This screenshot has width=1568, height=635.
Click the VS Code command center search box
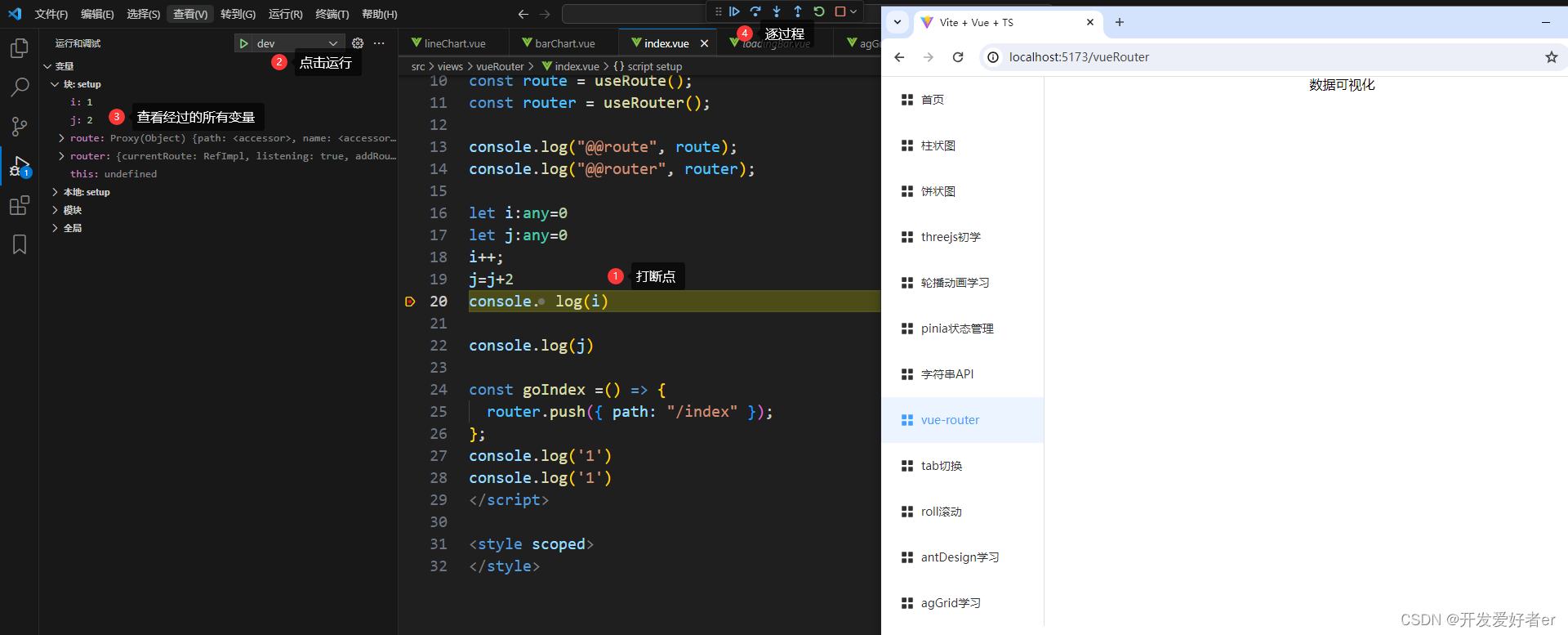click(x=633, y=14)
